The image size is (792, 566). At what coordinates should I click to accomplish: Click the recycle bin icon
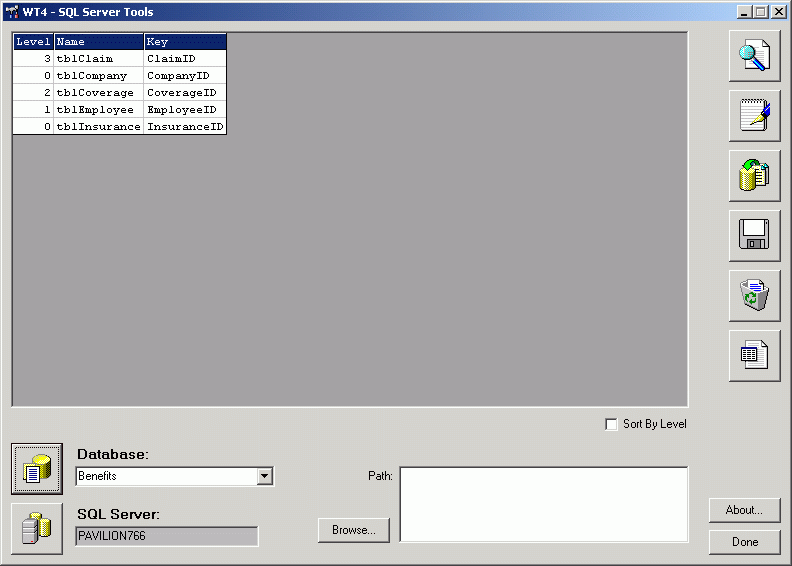pyautogui.click(x=754, y=296)
